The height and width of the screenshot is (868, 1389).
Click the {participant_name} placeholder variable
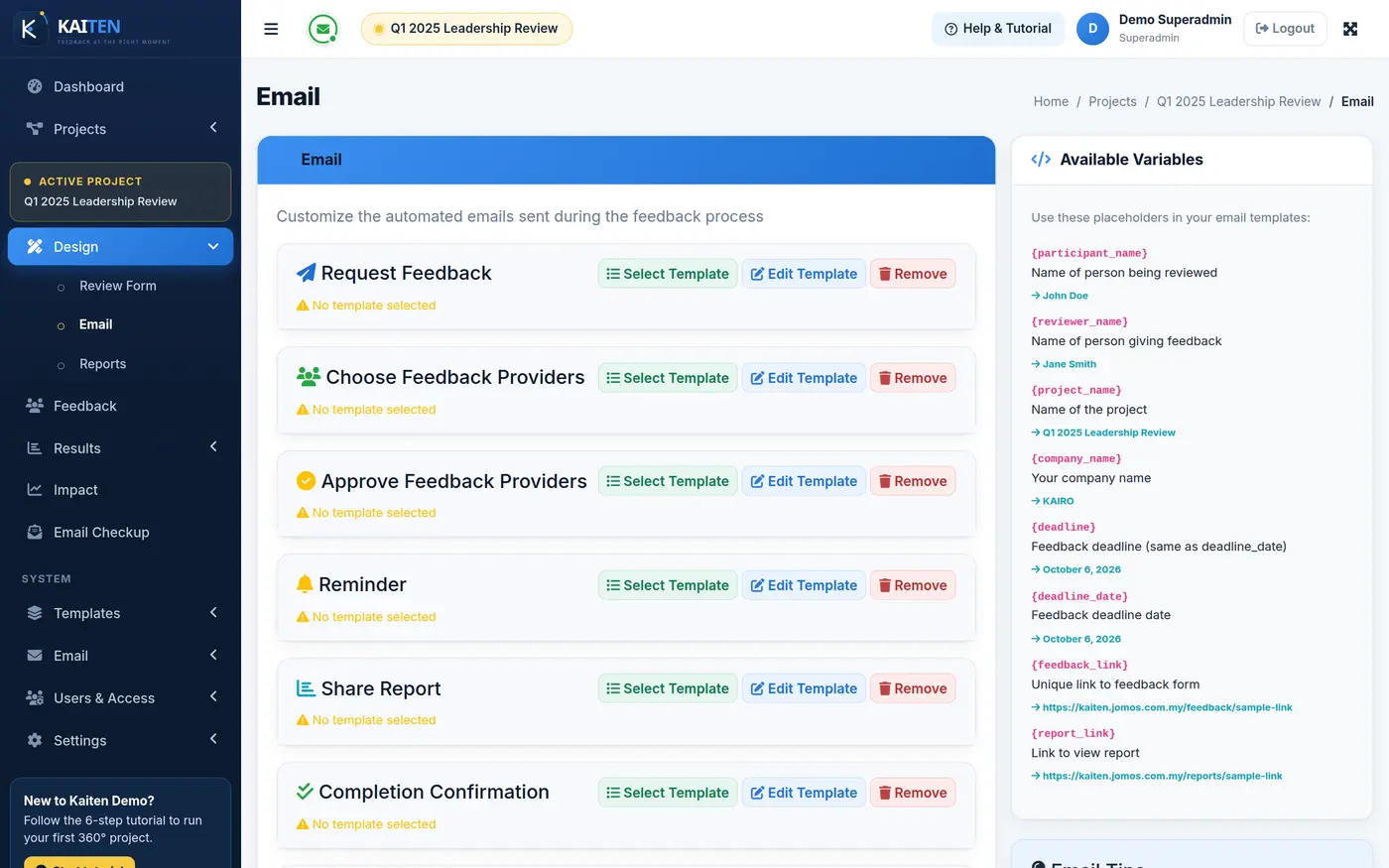coord(1089,253)
